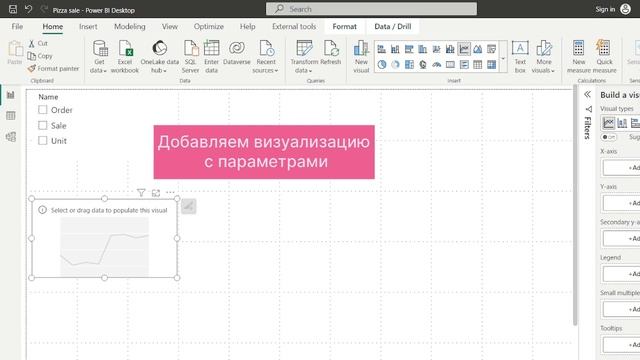Image resolution: width=640 pixels, height=360 pixels.
Task: Click the Save icon in the title bar
Action: pos(13,9)
